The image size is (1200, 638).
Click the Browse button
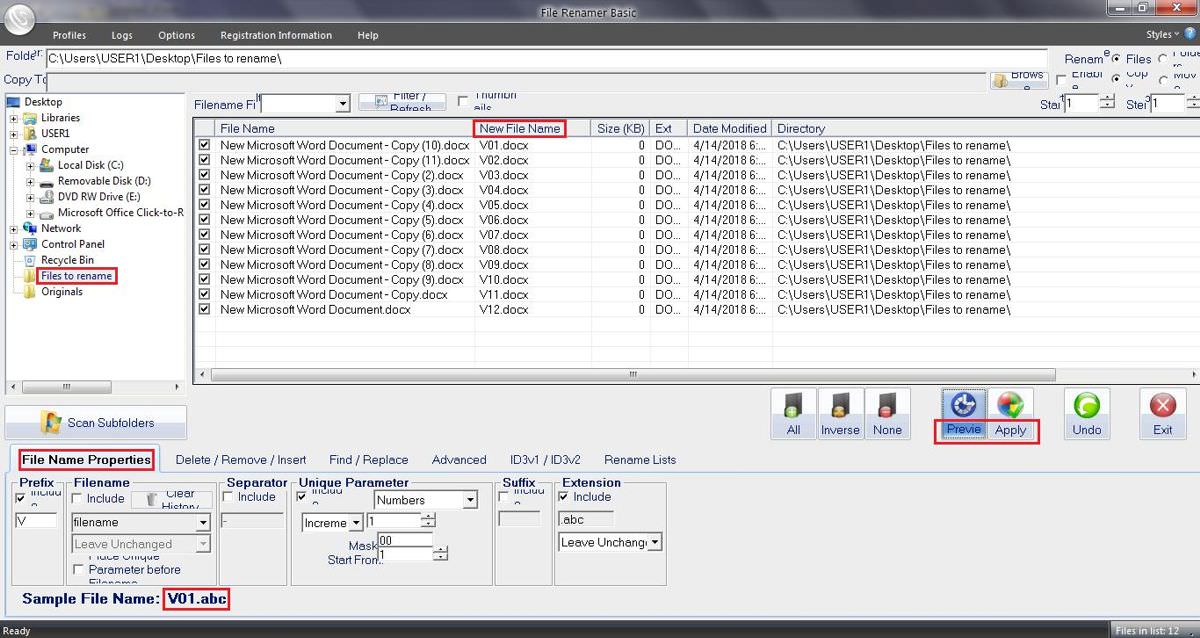1018,79
